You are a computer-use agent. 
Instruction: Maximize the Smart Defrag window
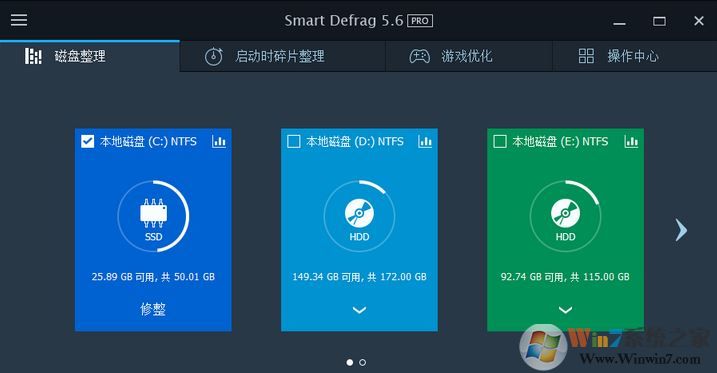[x=659, y=21]
